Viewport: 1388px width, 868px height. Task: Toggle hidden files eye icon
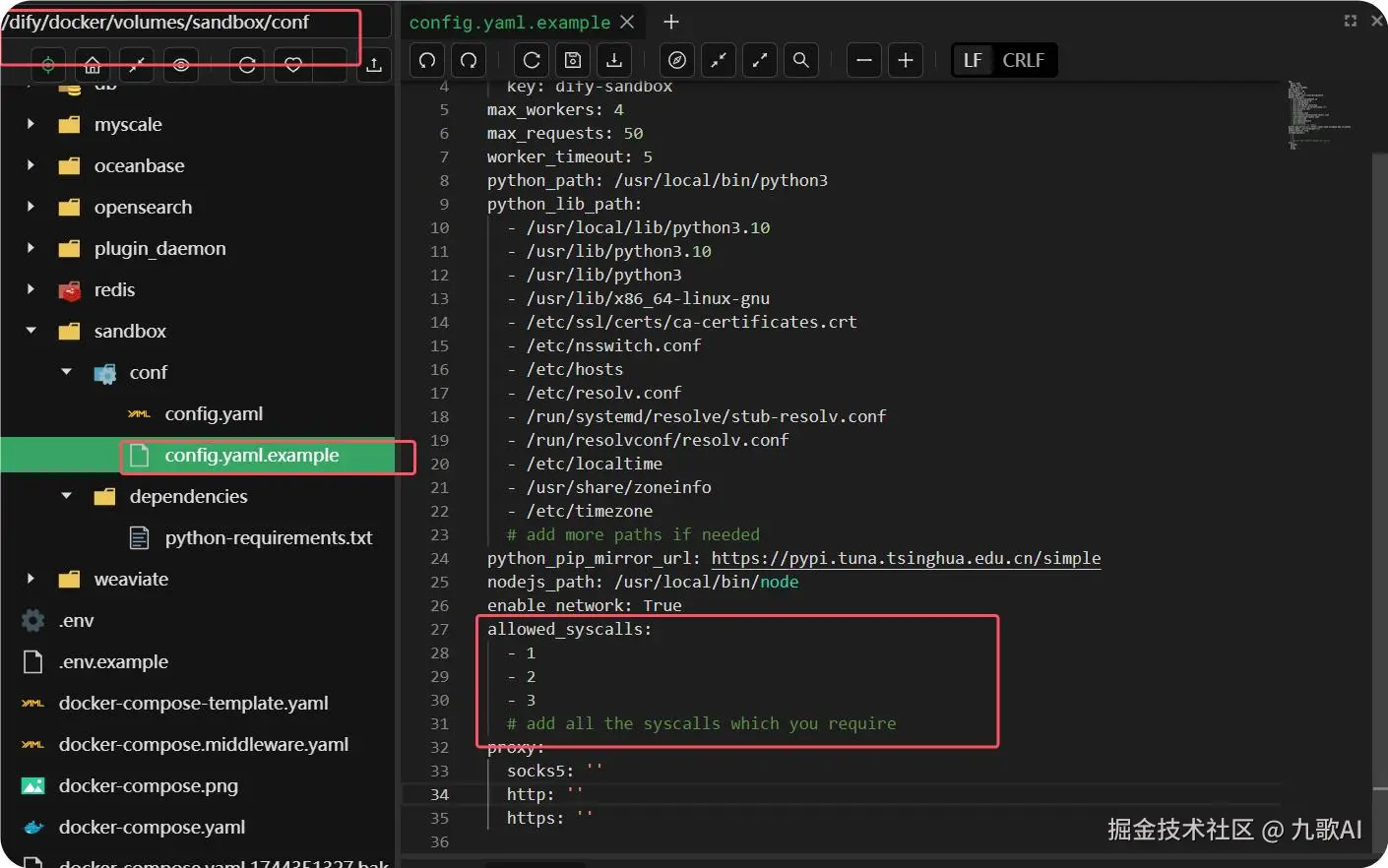coord(181,65)
